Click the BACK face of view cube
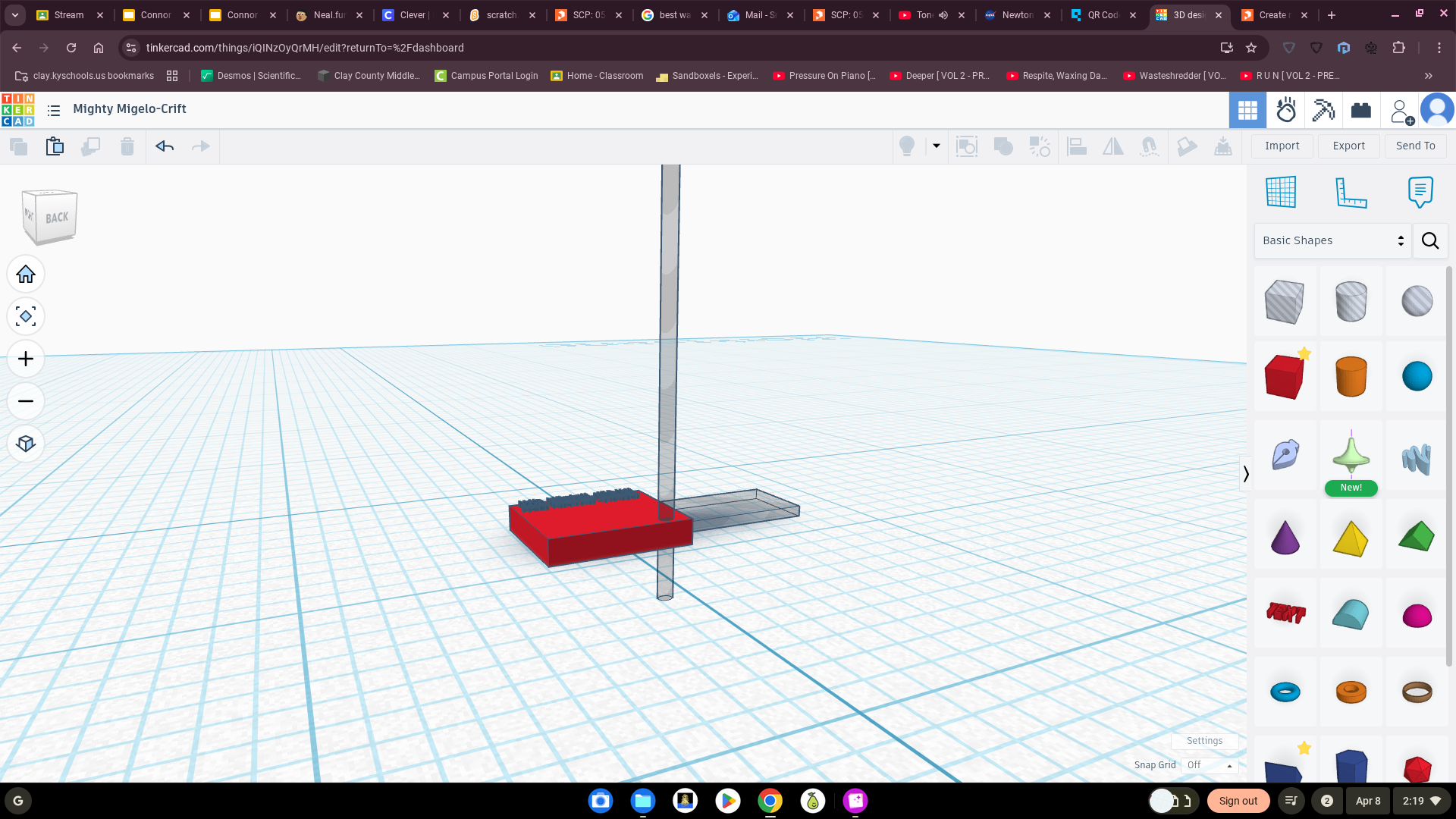Viewport: 1456px width, 819px height. 56,218
